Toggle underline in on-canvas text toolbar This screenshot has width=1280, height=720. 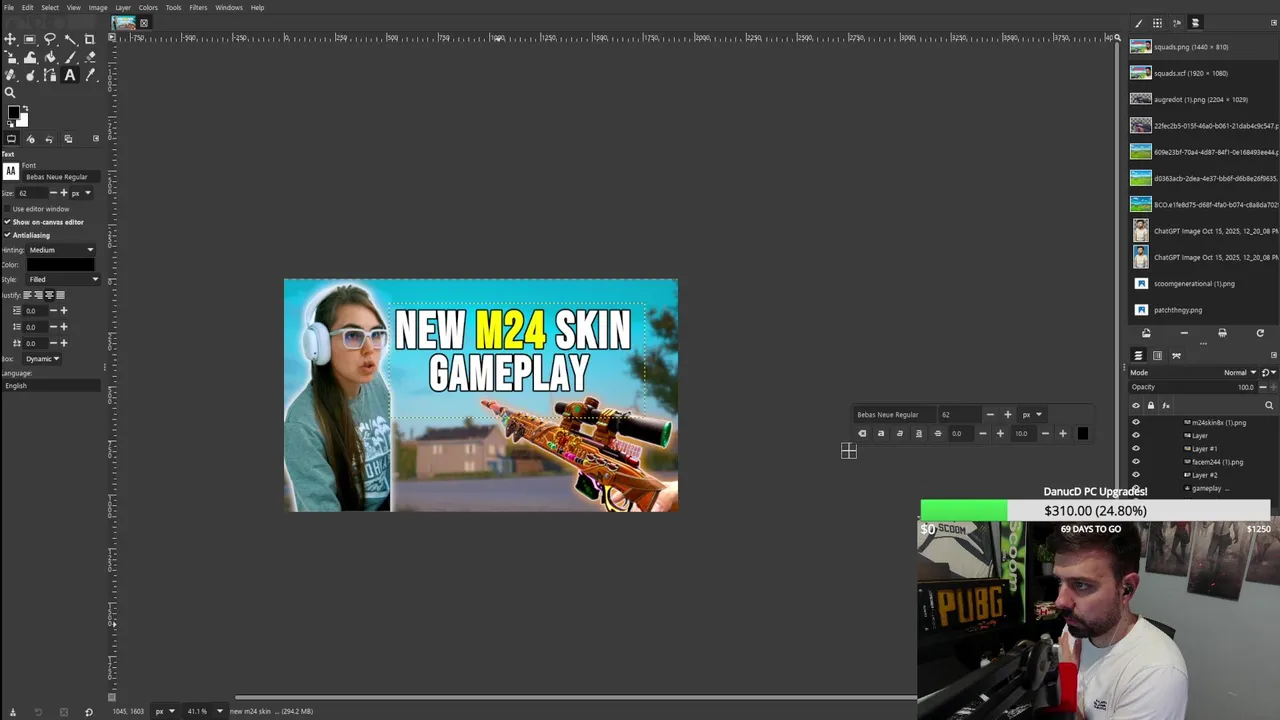click(x=918, y=433)
